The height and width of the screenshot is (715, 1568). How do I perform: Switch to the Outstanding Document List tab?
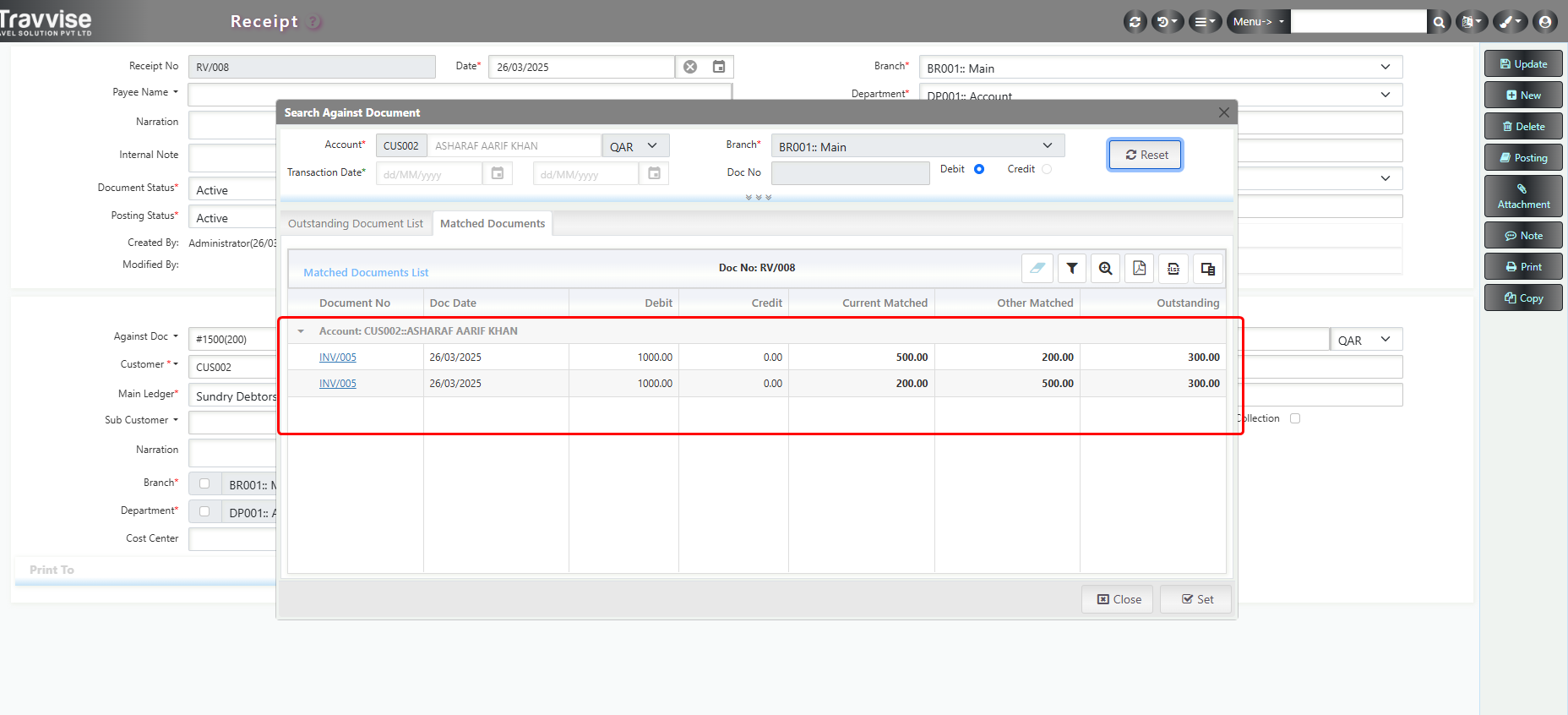356,224
